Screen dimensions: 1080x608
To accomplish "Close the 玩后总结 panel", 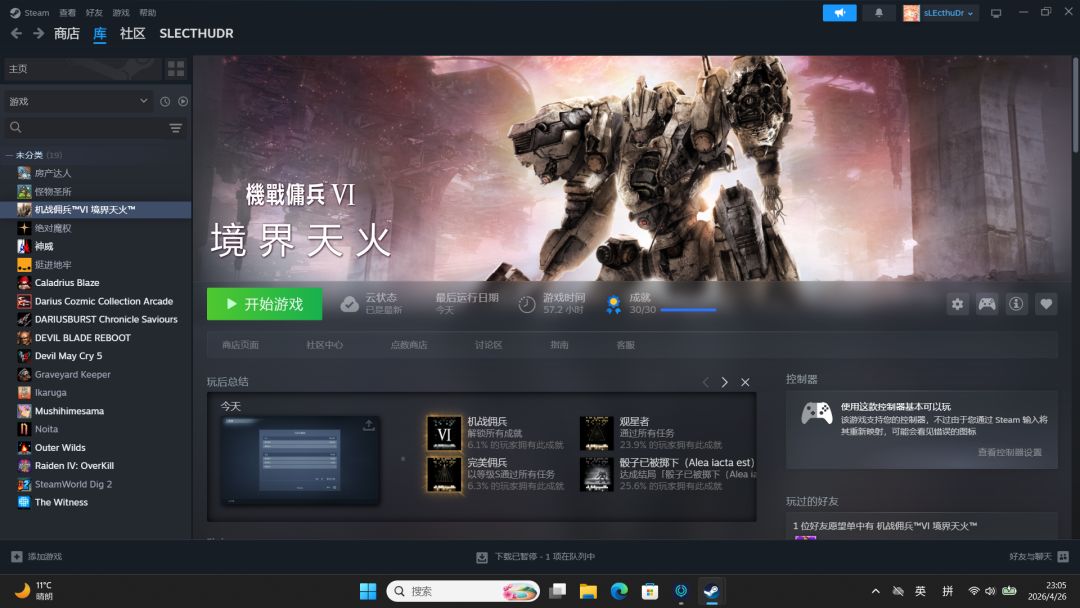I will point(745,382).
